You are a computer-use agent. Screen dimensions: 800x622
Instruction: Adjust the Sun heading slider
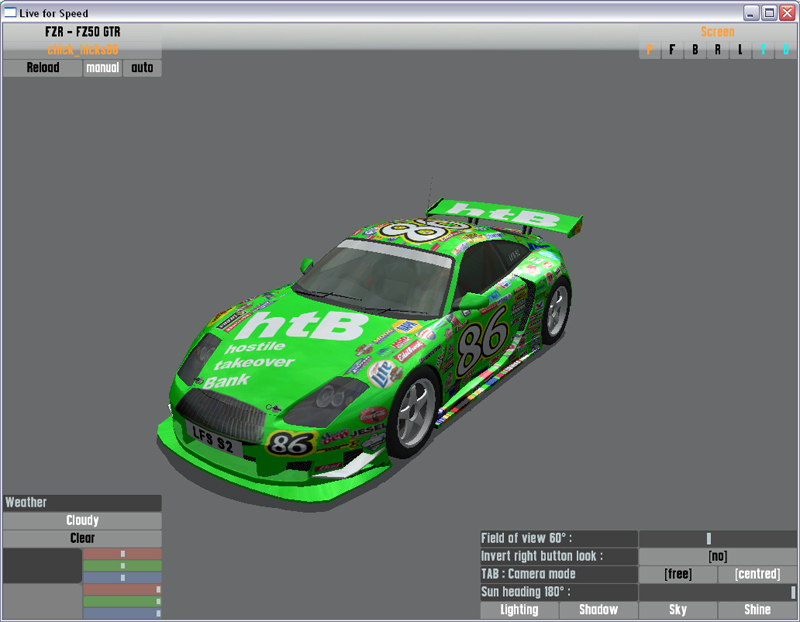(717, 592)
